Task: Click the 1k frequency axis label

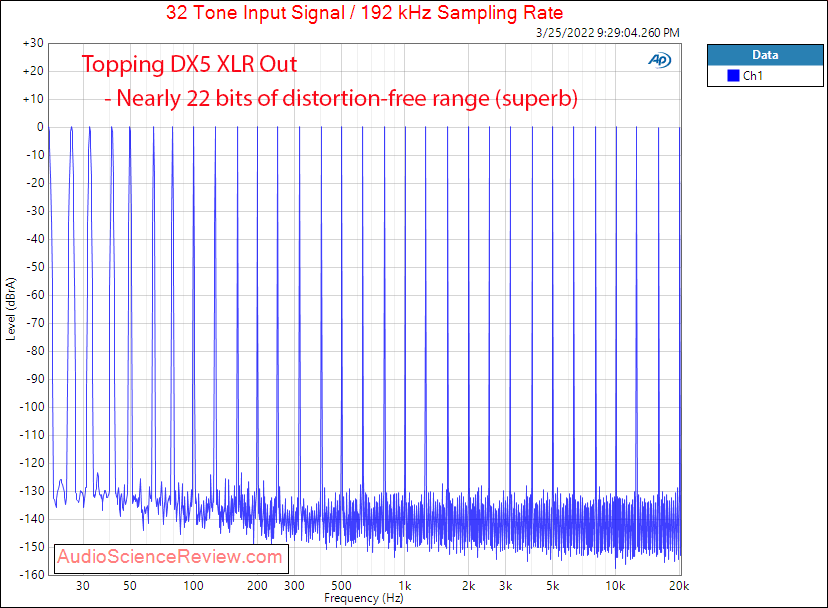Action: (x=404, y=586)
